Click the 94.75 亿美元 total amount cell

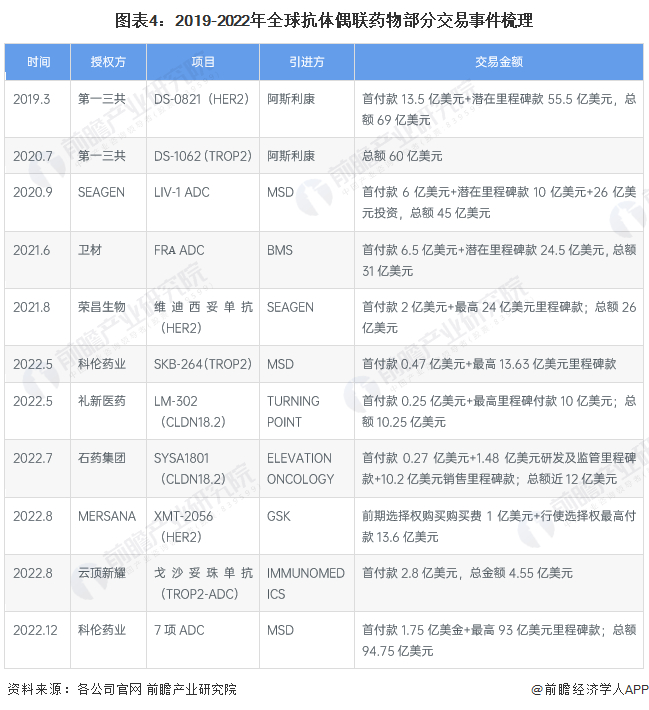[499, 640]
